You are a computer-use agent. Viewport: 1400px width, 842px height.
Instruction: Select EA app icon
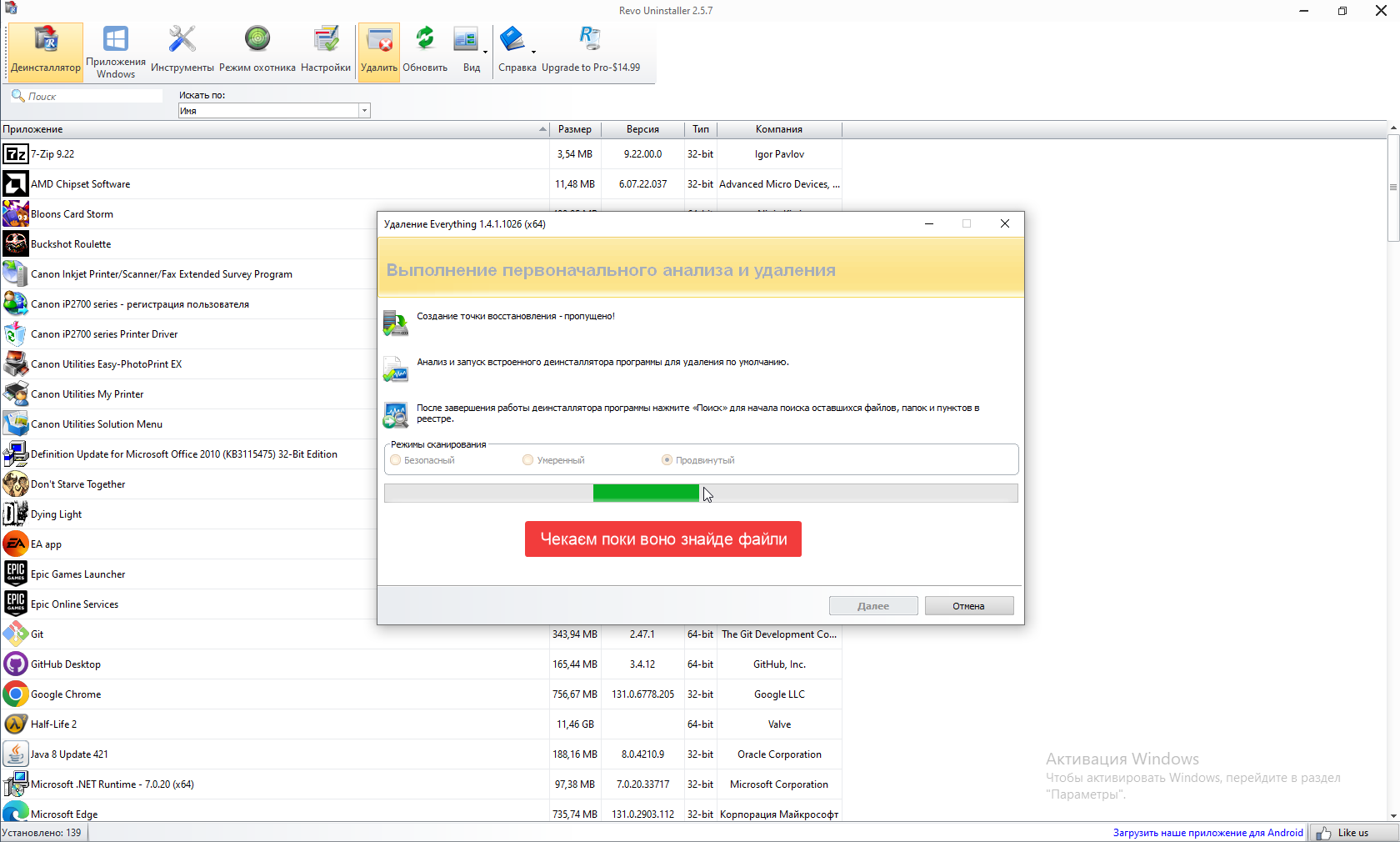[15, 544]
